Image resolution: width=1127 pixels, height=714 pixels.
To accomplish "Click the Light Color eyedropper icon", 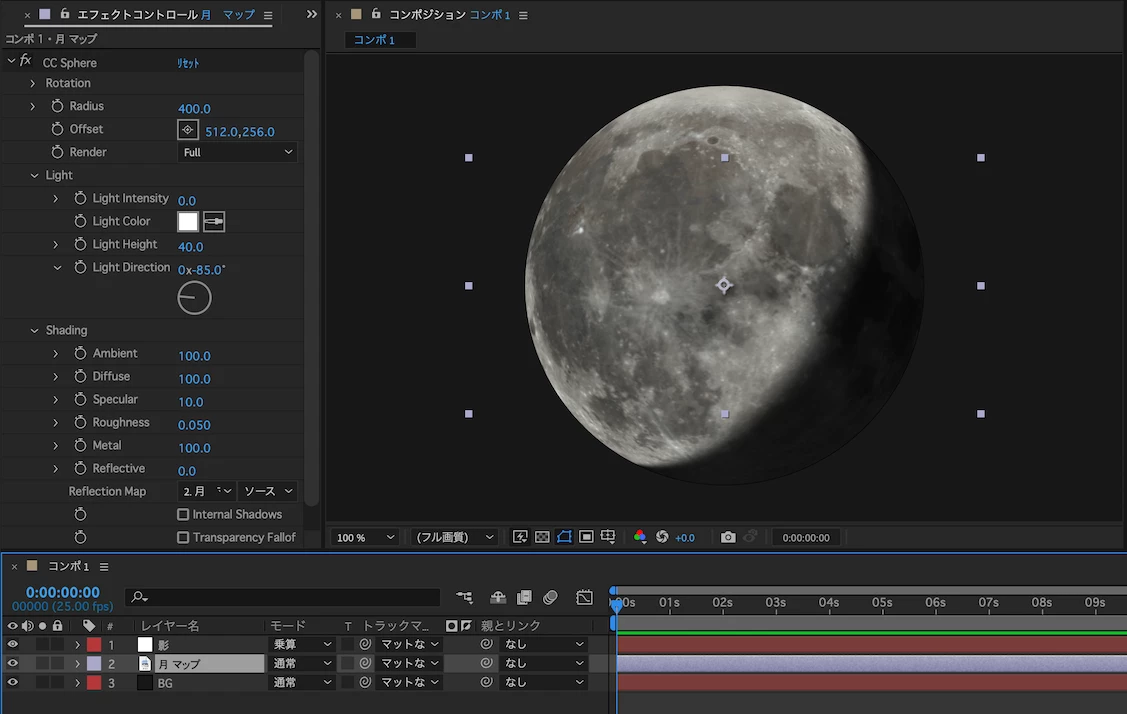I will [x=214, y=222].
